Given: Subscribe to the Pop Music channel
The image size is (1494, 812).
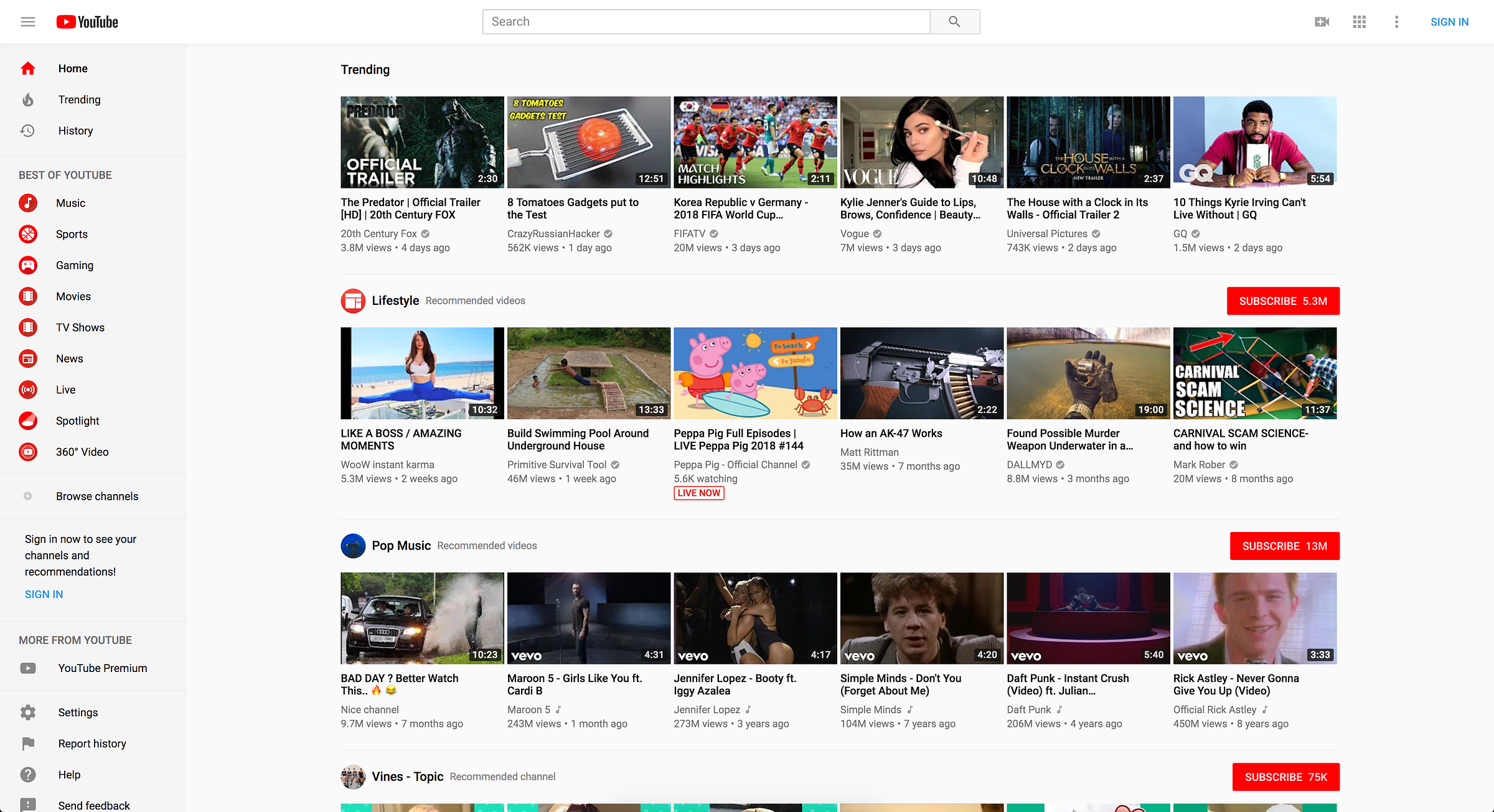Looking at the screenshot, I should coord(1284,546).
